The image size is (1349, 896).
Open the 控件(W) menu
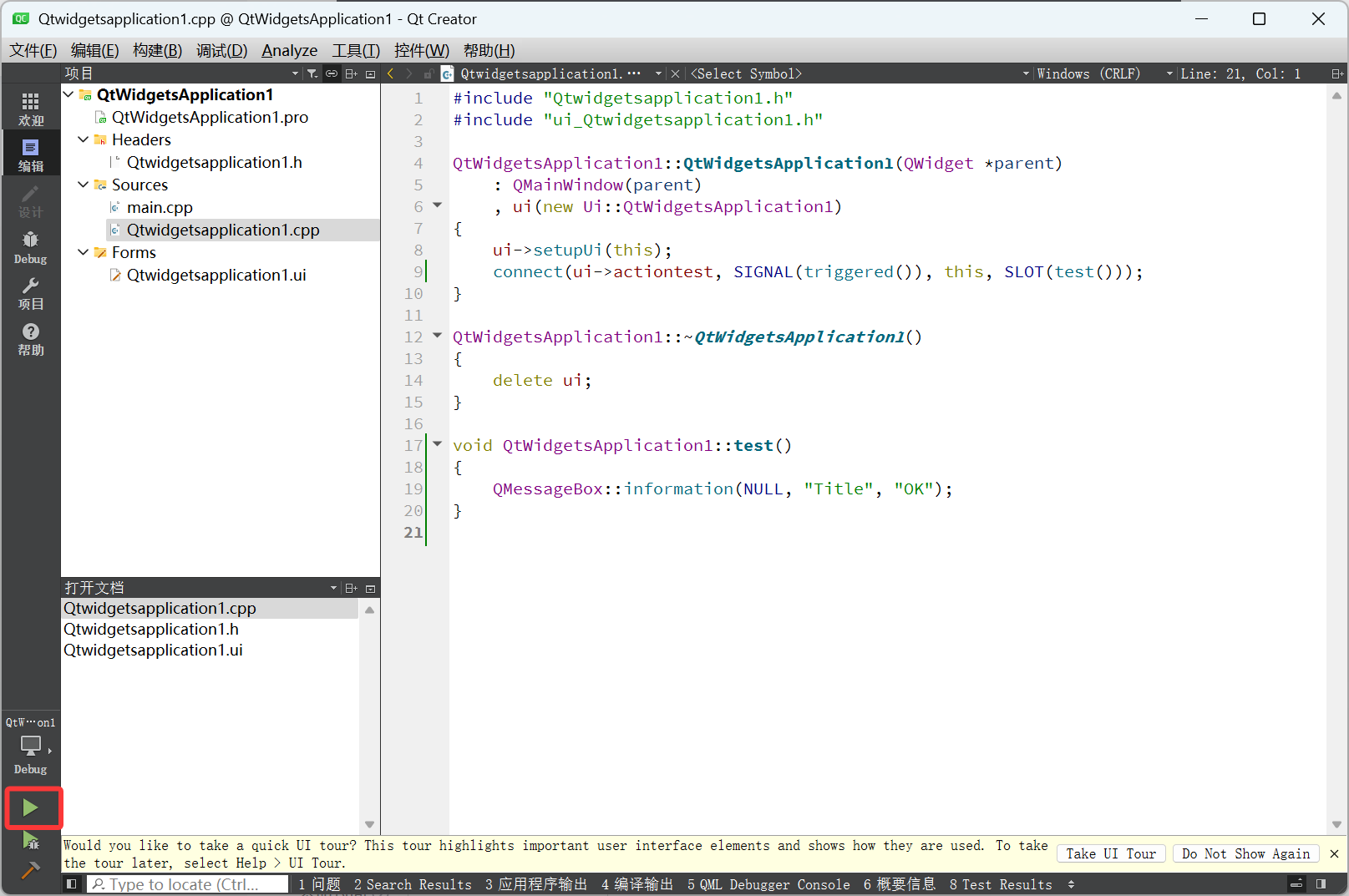tap(422, 50)
